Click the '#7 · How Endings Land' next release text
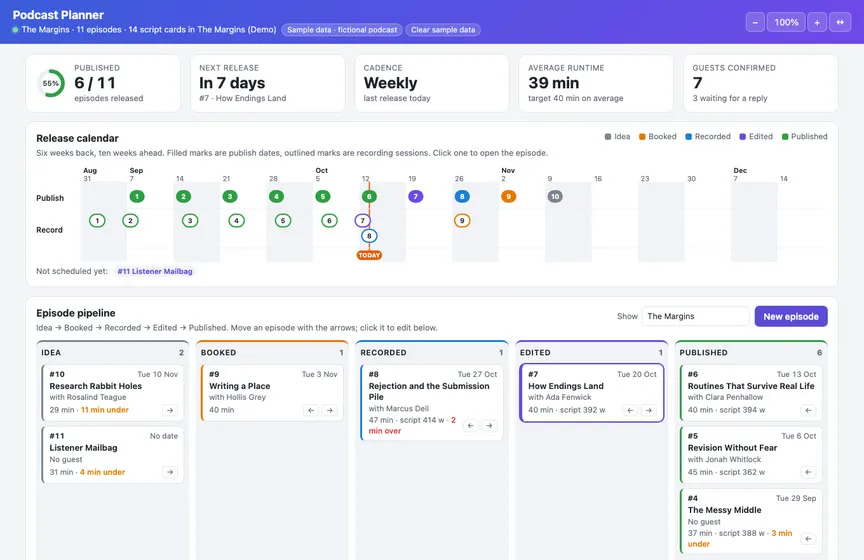The width and height of the screenshot is (864, 560). 242,98
